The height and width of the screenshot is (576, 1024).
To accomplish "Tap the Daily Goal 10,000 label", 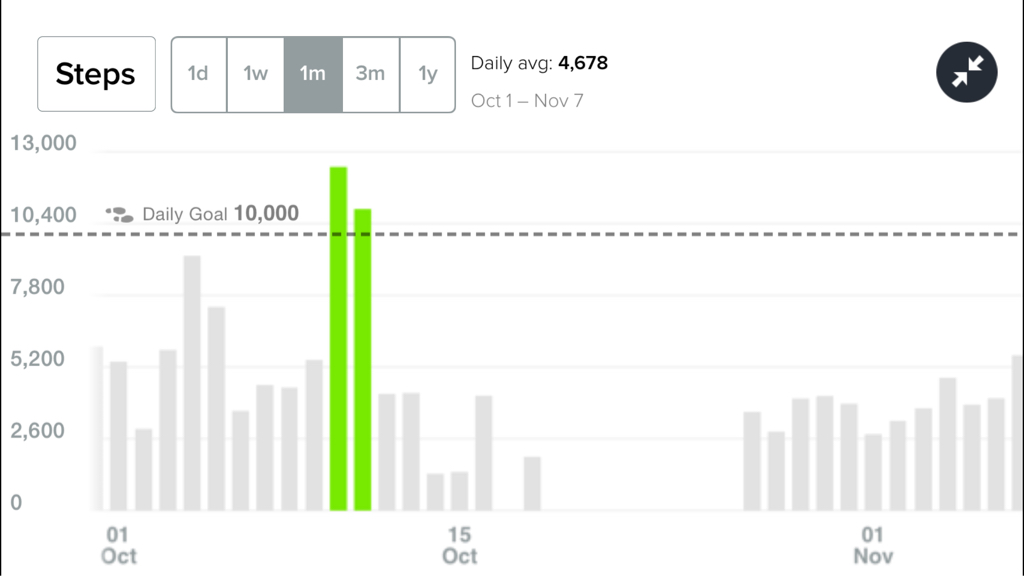I will click(x=221, y=214).
